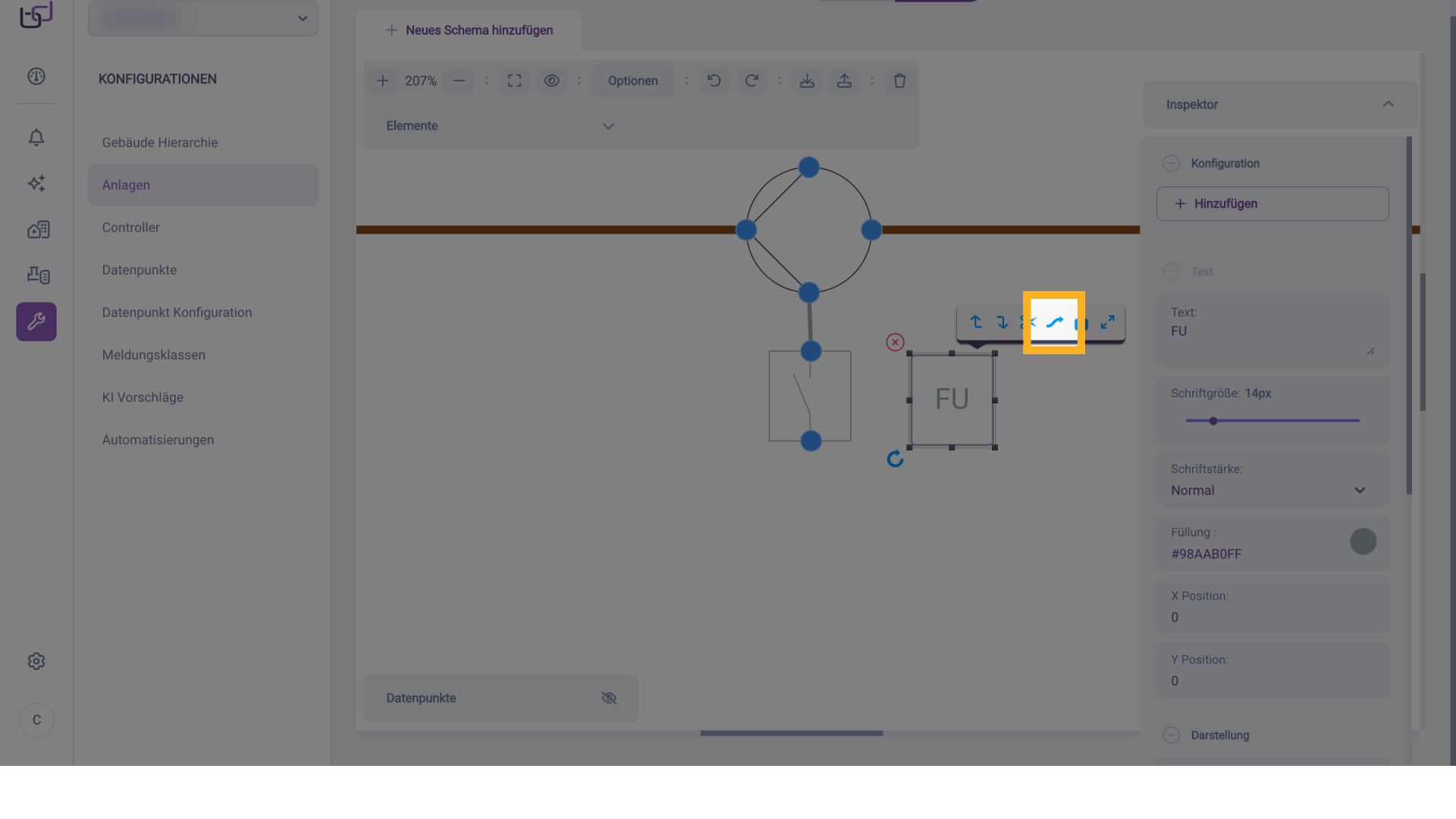
Task: Click the resize arrows icon in popup
Action: 1108,322
